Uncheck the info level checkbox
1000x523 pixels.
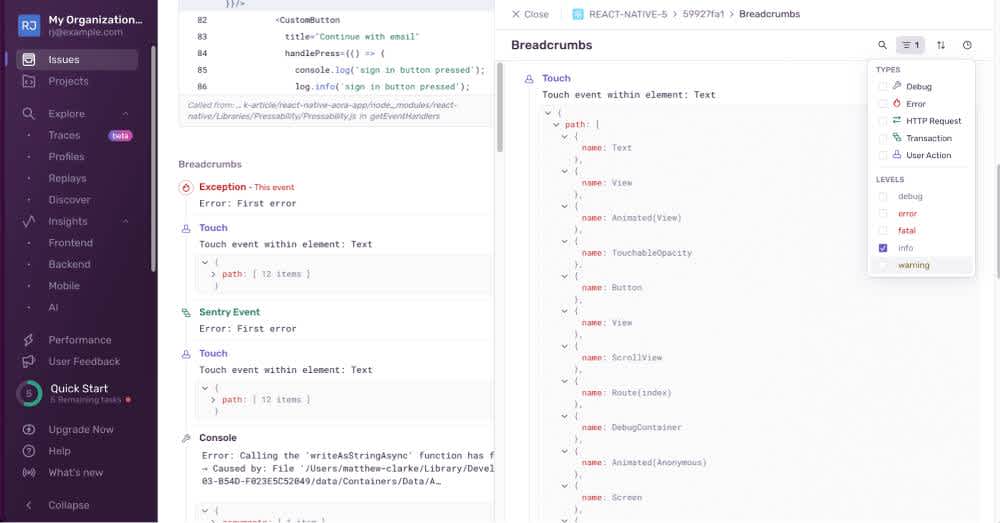click(x=882, y=248)
